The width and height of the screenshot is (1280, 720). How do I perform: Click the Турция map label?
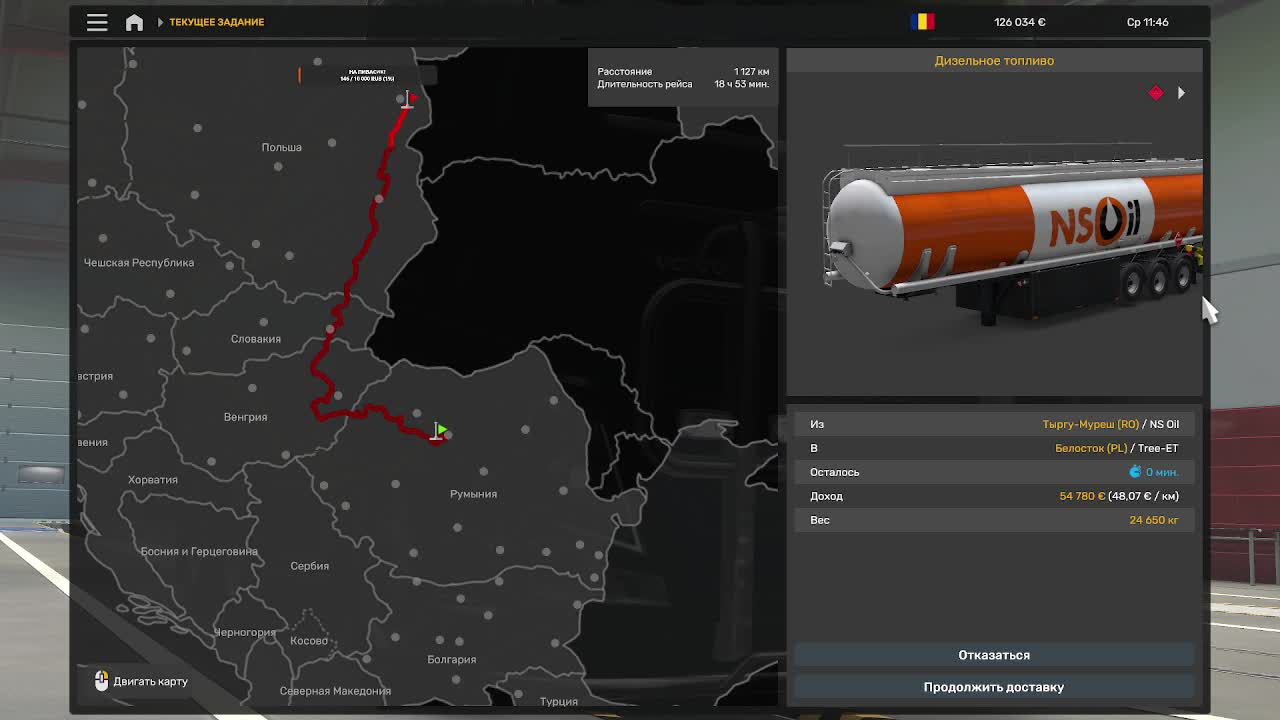point(558,702)
